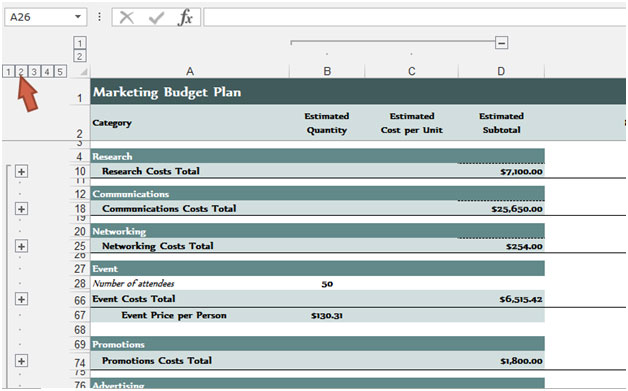Screen dimensions: 628x391
Task: Click Estimated Cost per Unit header
Action: click(411, 123)
